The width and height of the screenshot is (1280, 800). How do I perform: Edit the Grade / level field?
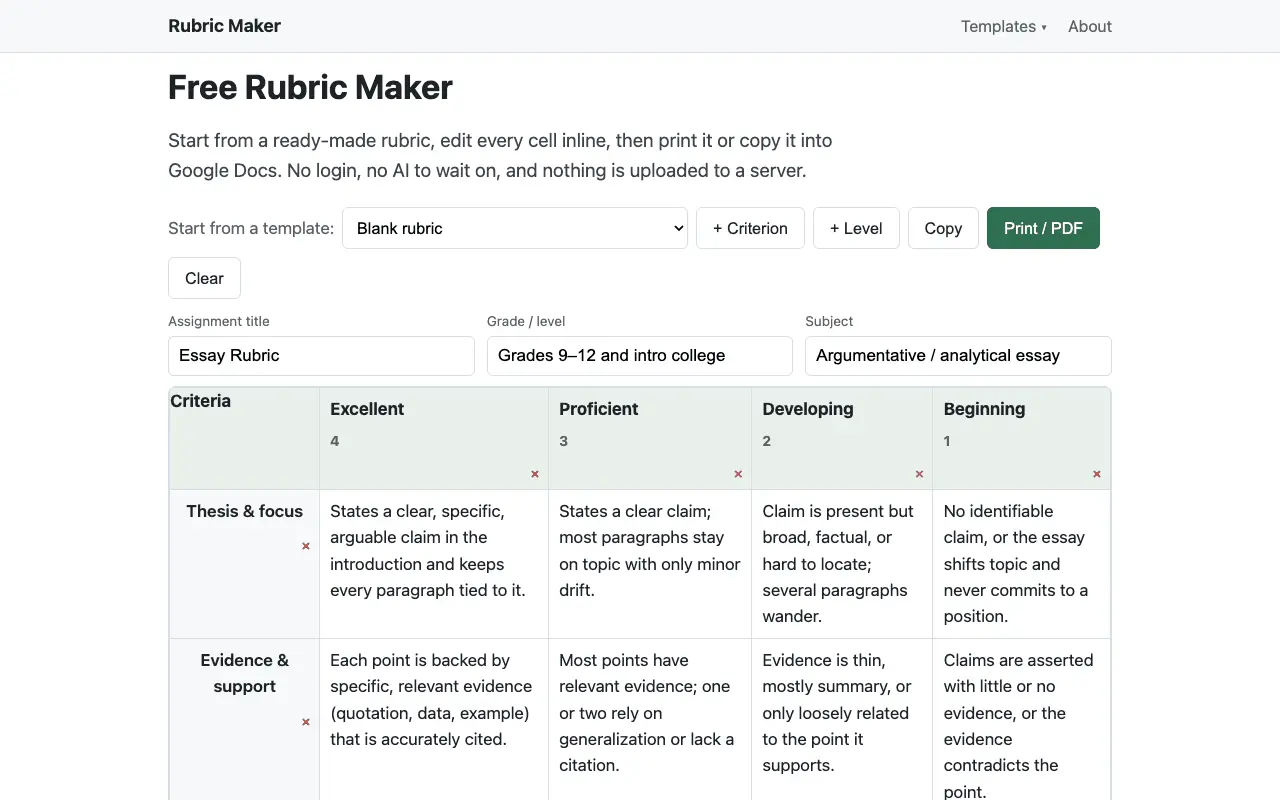[x=640, y=356]
